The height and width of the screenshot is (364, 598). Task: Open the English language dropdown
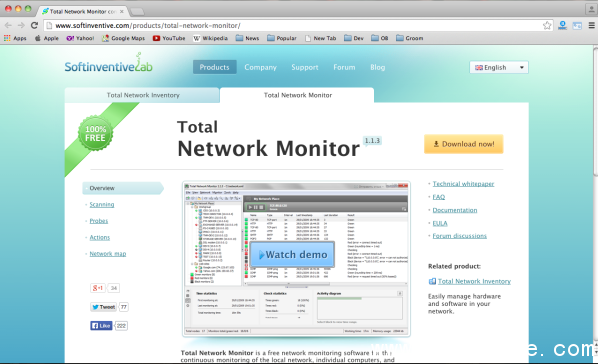point(499,68)
